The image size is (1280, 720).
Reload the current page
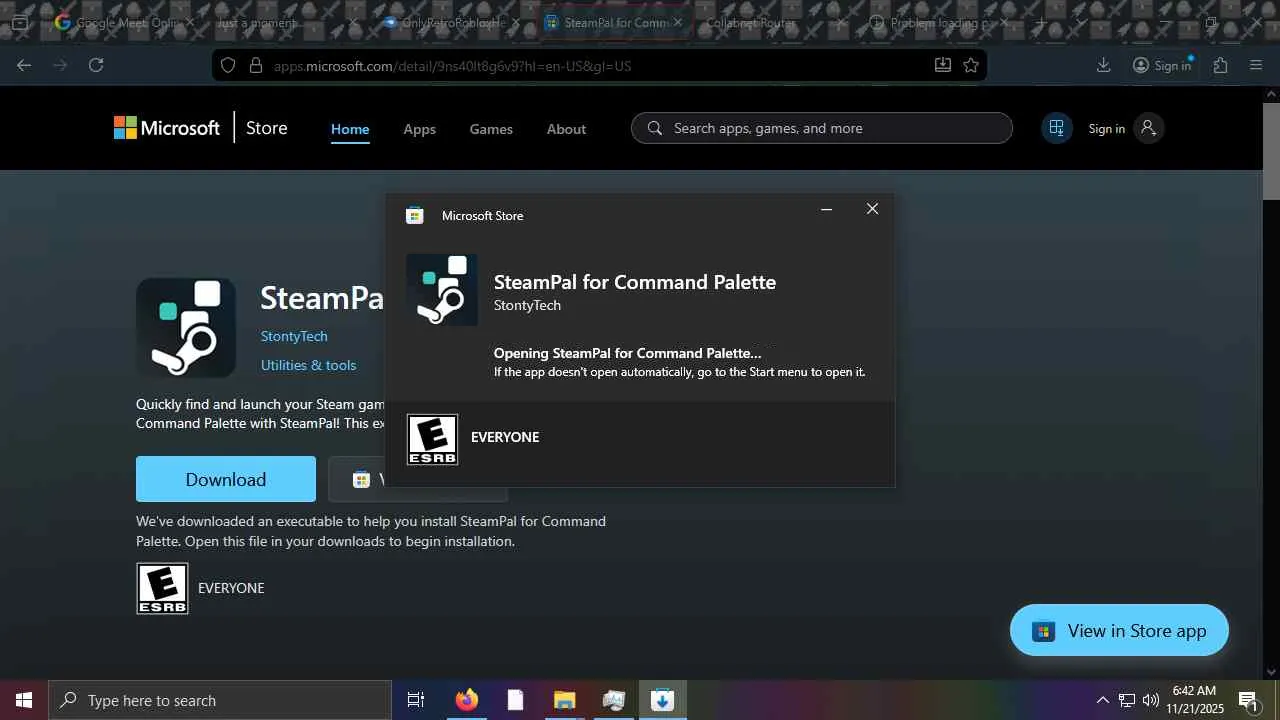tap(96, 65)
